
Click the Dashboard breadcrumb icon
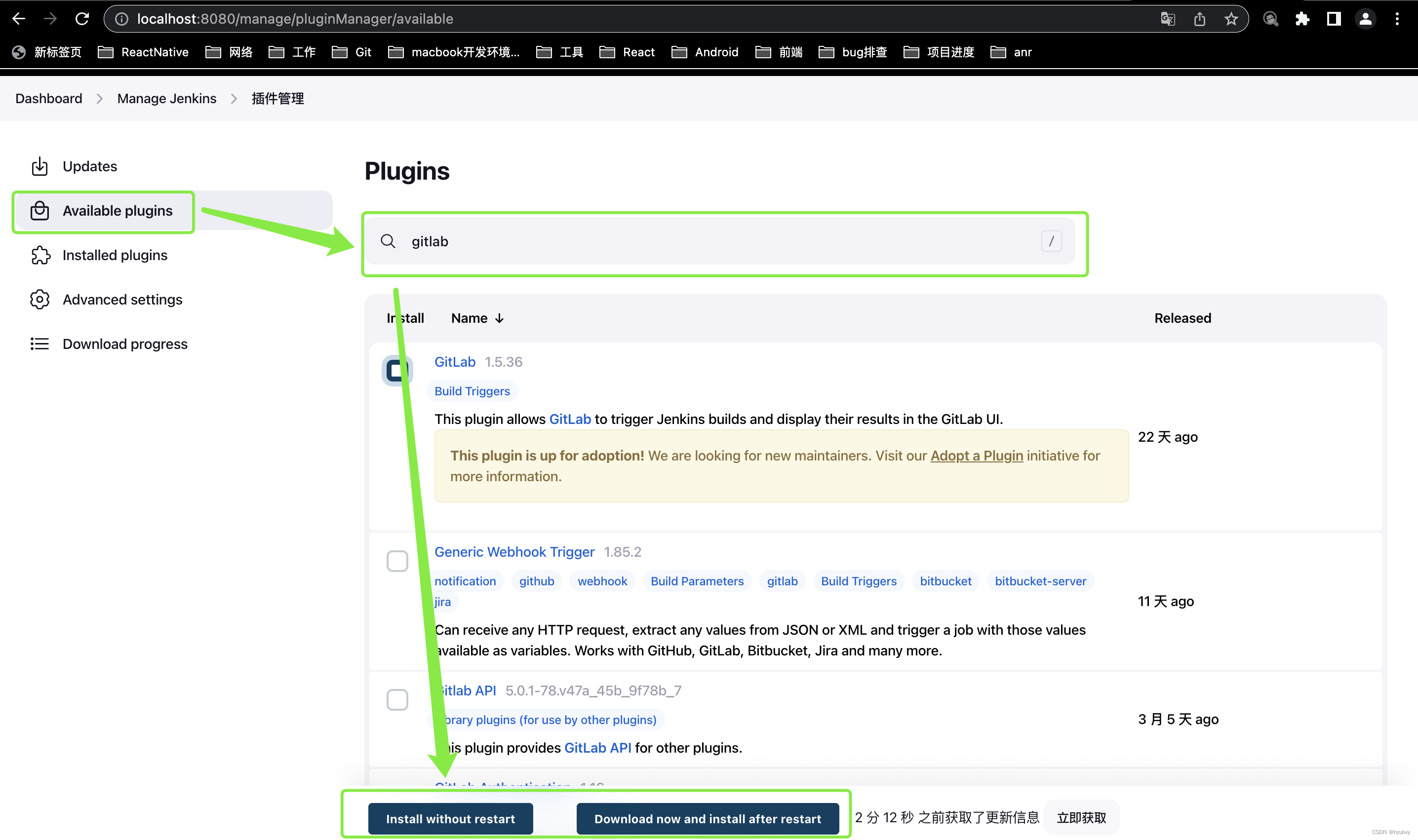click(x=48, y=97)
